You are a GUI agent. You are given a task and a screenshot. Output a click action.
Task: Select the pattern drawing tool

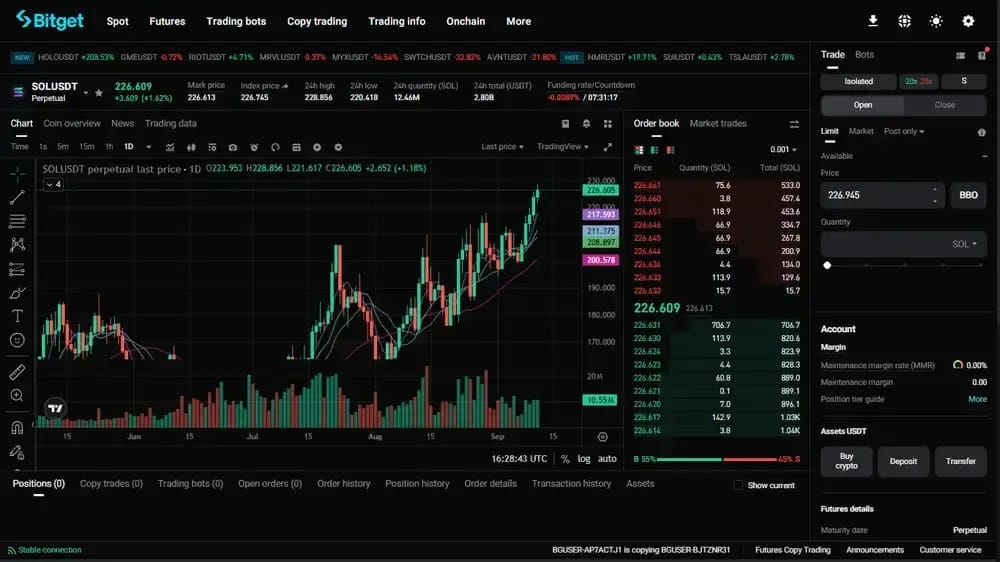tap(17, 245)
